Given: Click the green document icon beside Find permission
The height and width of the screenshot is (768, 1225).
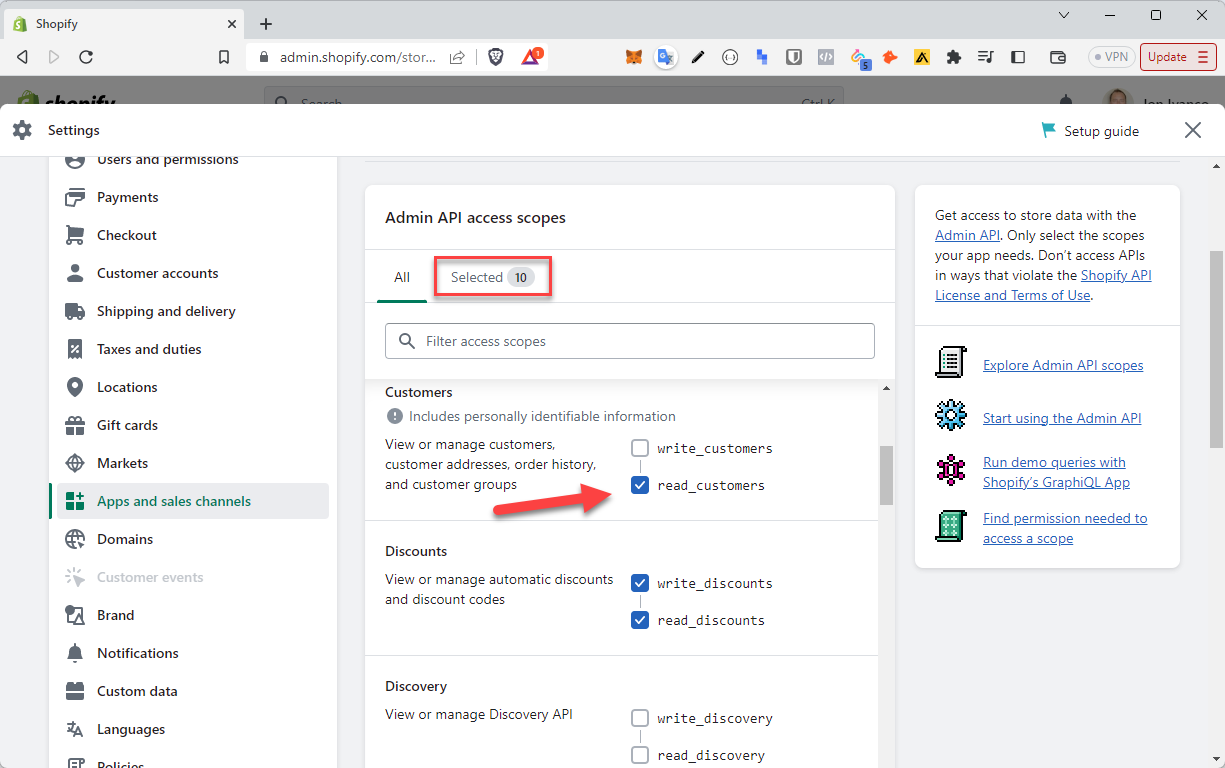Looking at the screenshot, I should click(951, 526).
